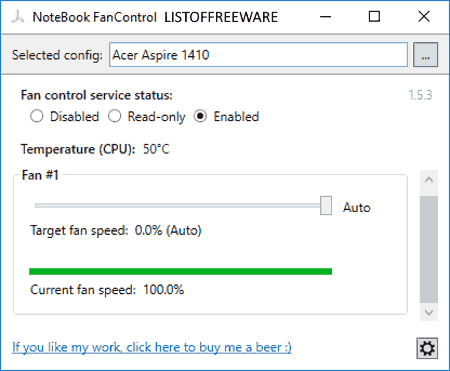Set fan control service to Read-only
This screenshot has height=371, width=450.
pyautogui.click(x=114, y=116)
